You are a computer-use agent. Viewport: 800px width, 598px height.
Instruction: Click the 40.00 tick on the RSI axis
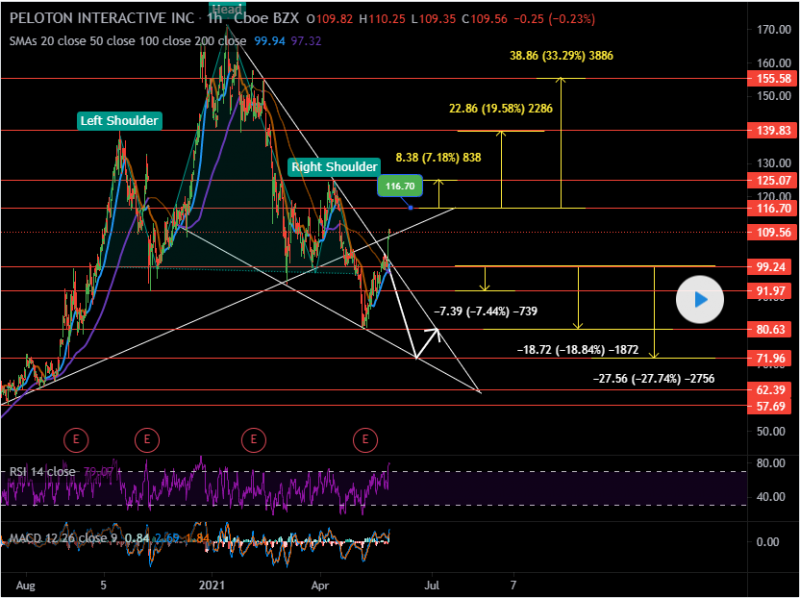(770, 496)
